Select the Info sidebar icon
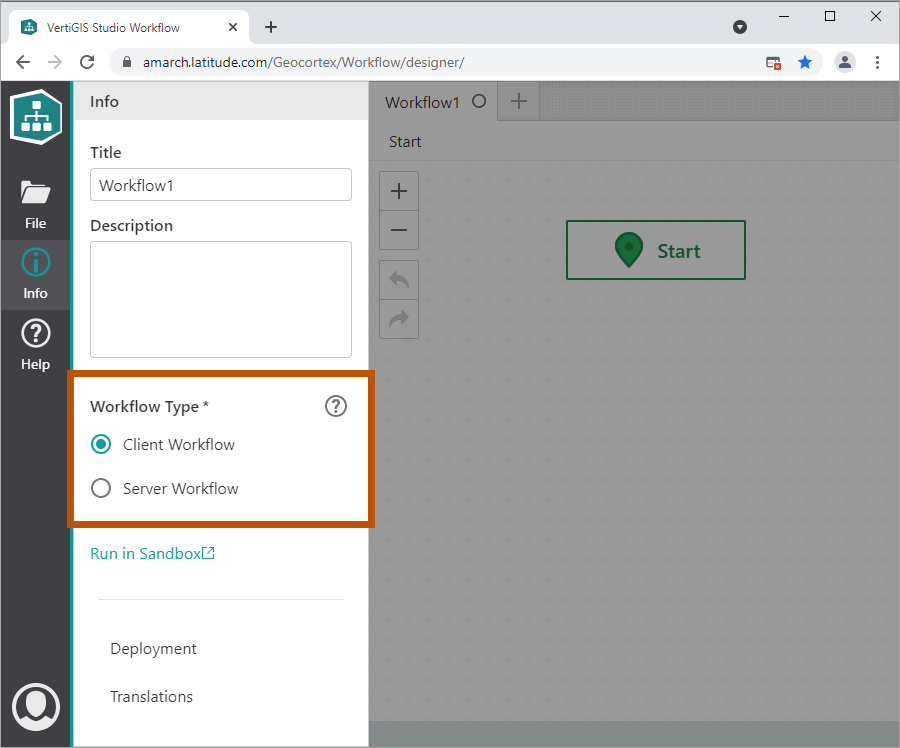The image size is (900, 748). pyautogui.click(x=35, y=274)
